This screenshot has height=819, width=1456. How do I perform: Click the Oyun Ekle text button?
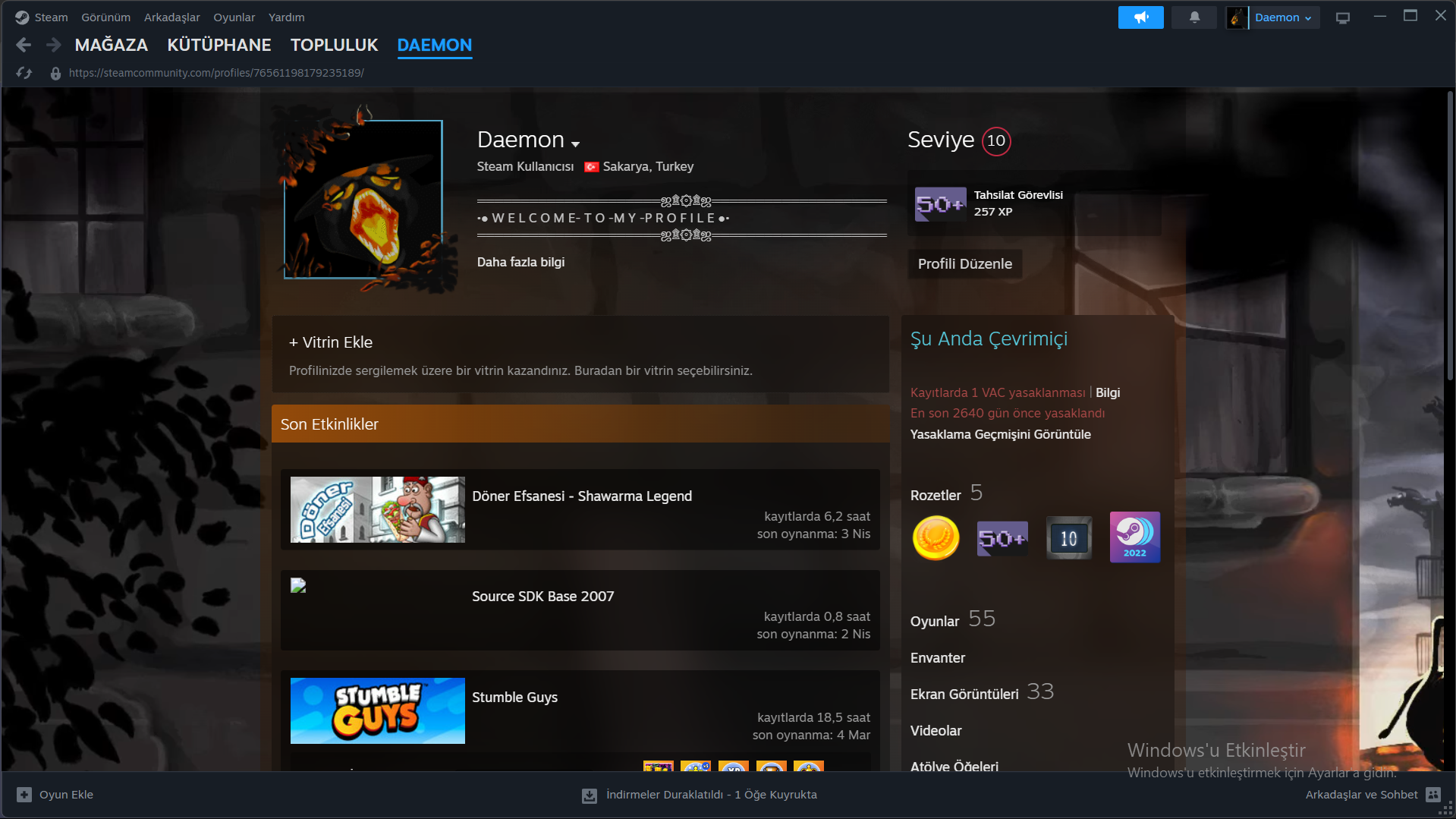click(66, 795)
